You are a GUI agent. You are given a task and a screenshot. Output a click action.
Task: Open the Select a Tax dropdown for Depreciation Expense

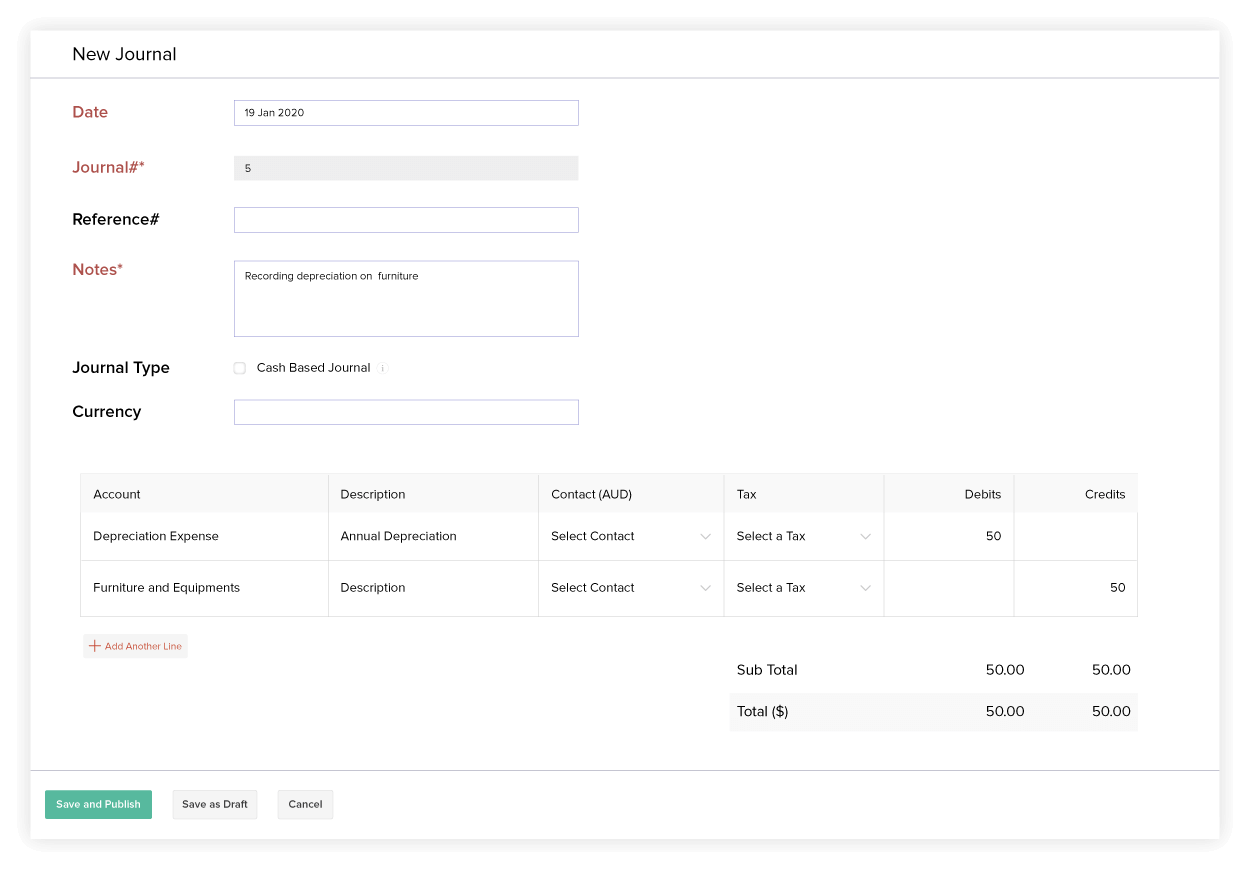pos(803,535)
